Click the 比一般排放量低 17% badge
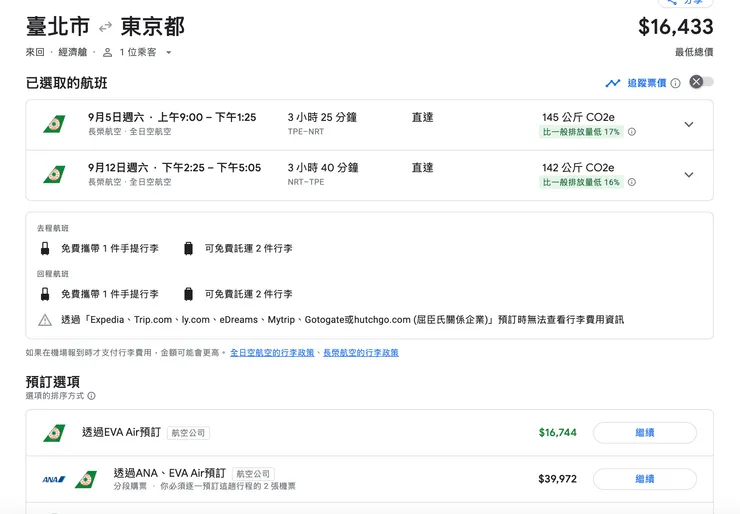Viewport: 740px width, 514px height. tap(581, 132)
